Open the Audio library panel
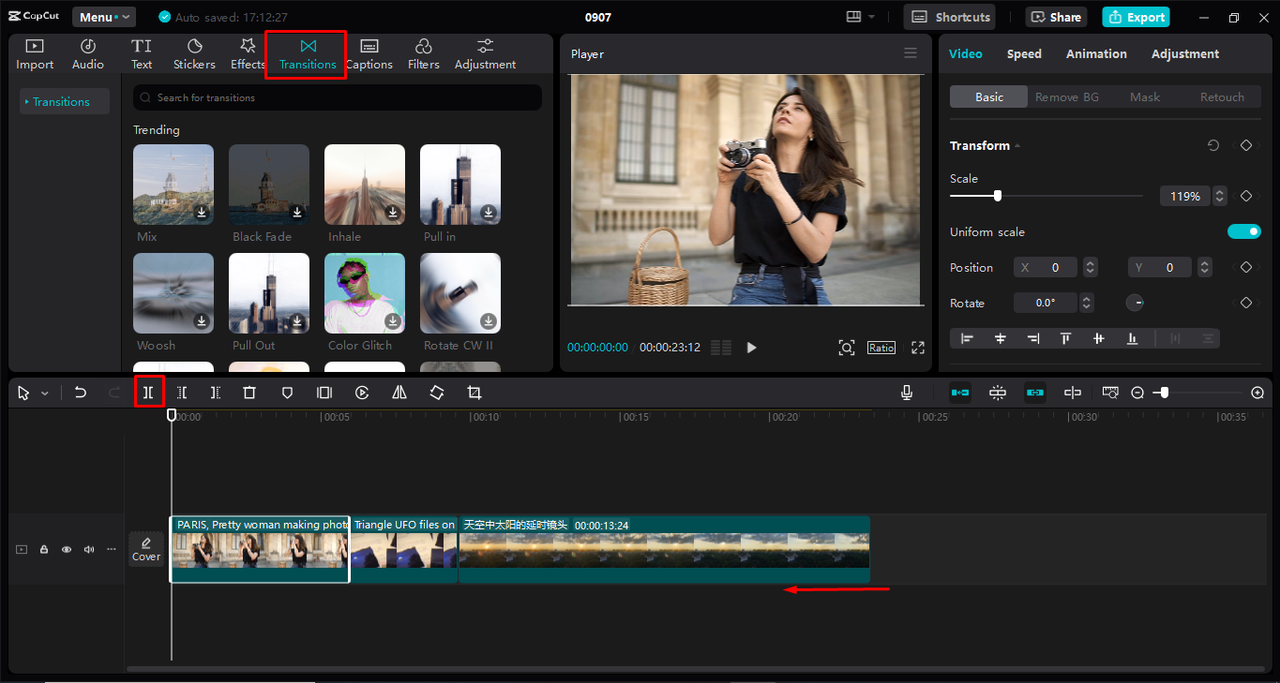The image size is (1280, 683). 88,54
